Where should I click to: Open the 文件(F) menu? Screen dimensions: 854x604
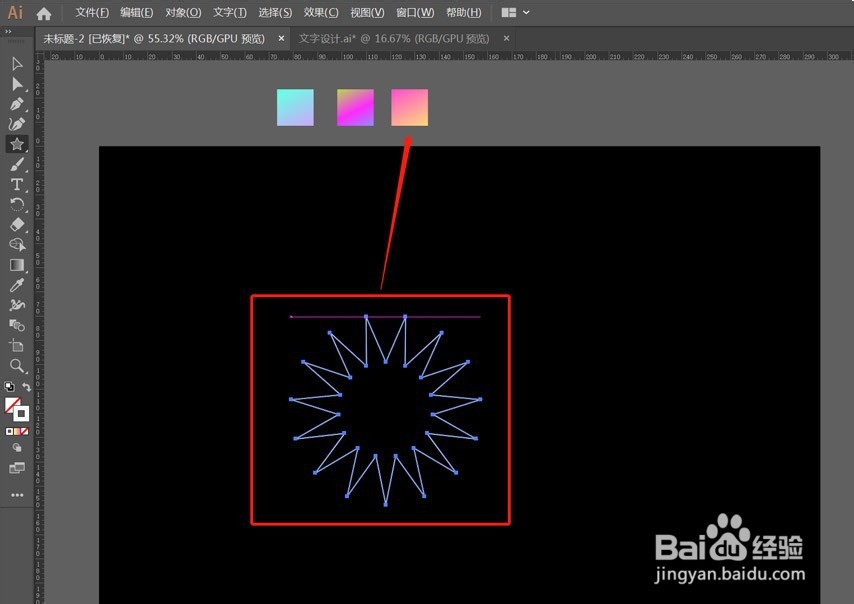(x=92, y=12)
